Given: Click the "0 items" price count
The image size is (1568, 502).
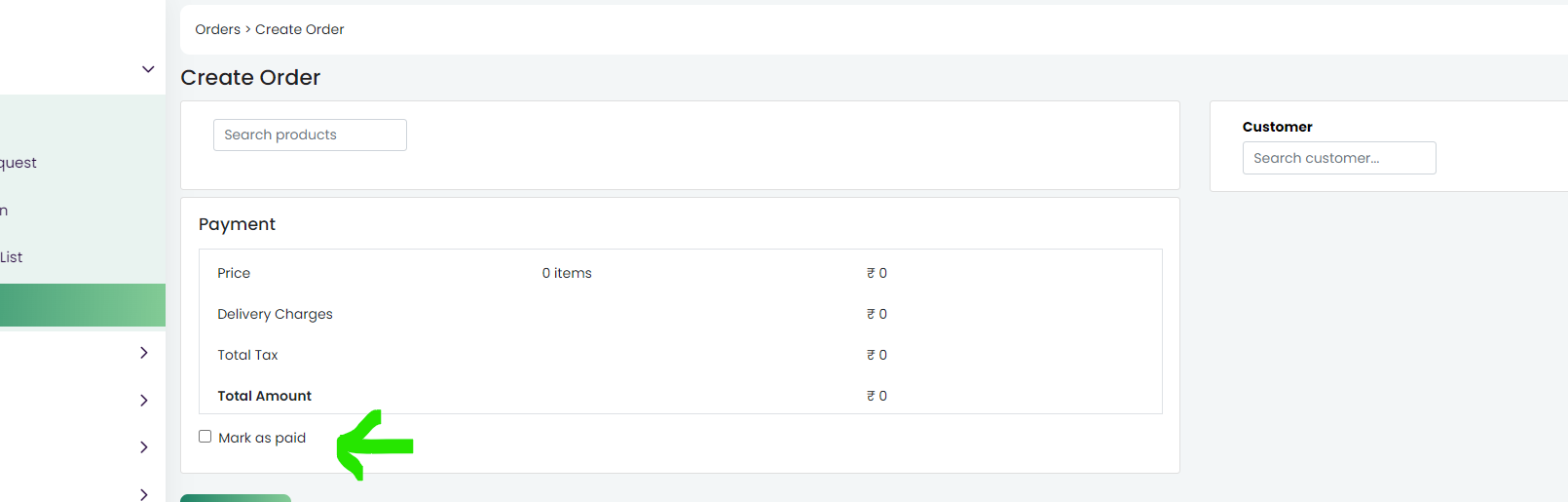Looking at the screenshot, I should (567, 273).
